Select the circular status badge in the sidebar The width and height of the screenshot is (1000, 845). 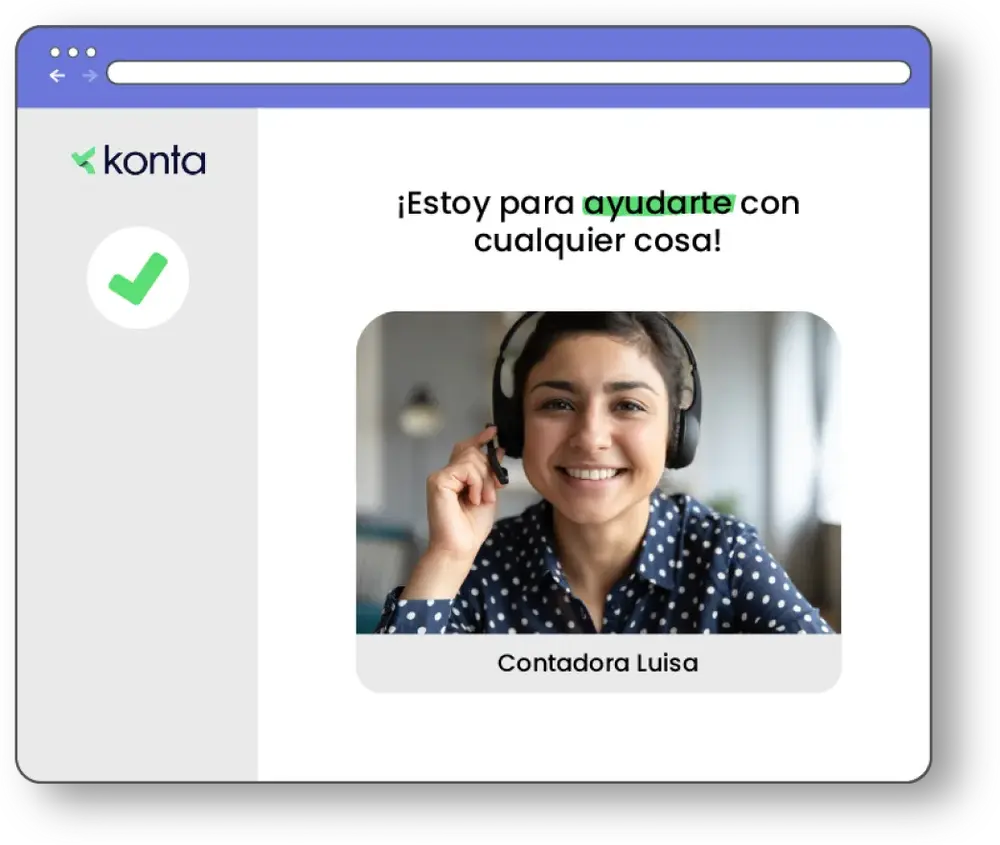[139, 277]
